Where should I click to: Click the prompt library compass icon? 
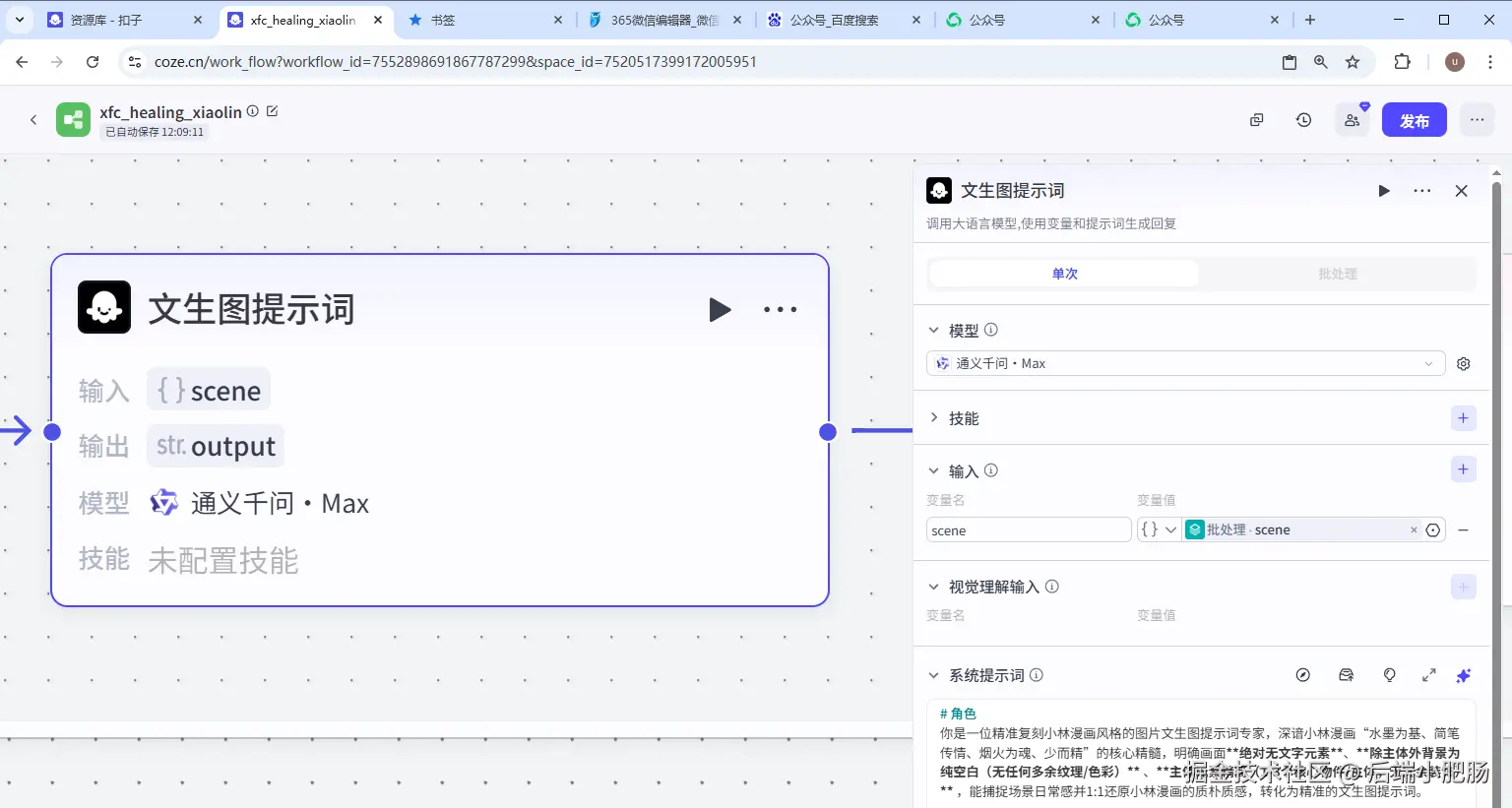[x=1303, y=675]
